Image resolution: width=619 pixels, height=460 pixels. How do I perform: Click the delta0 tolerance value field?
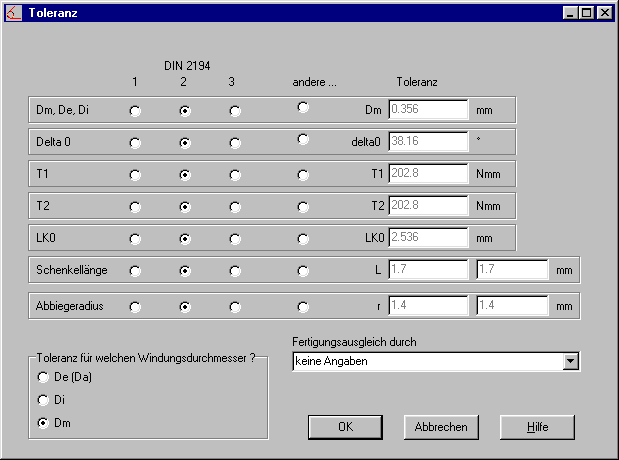coord(428,141)
